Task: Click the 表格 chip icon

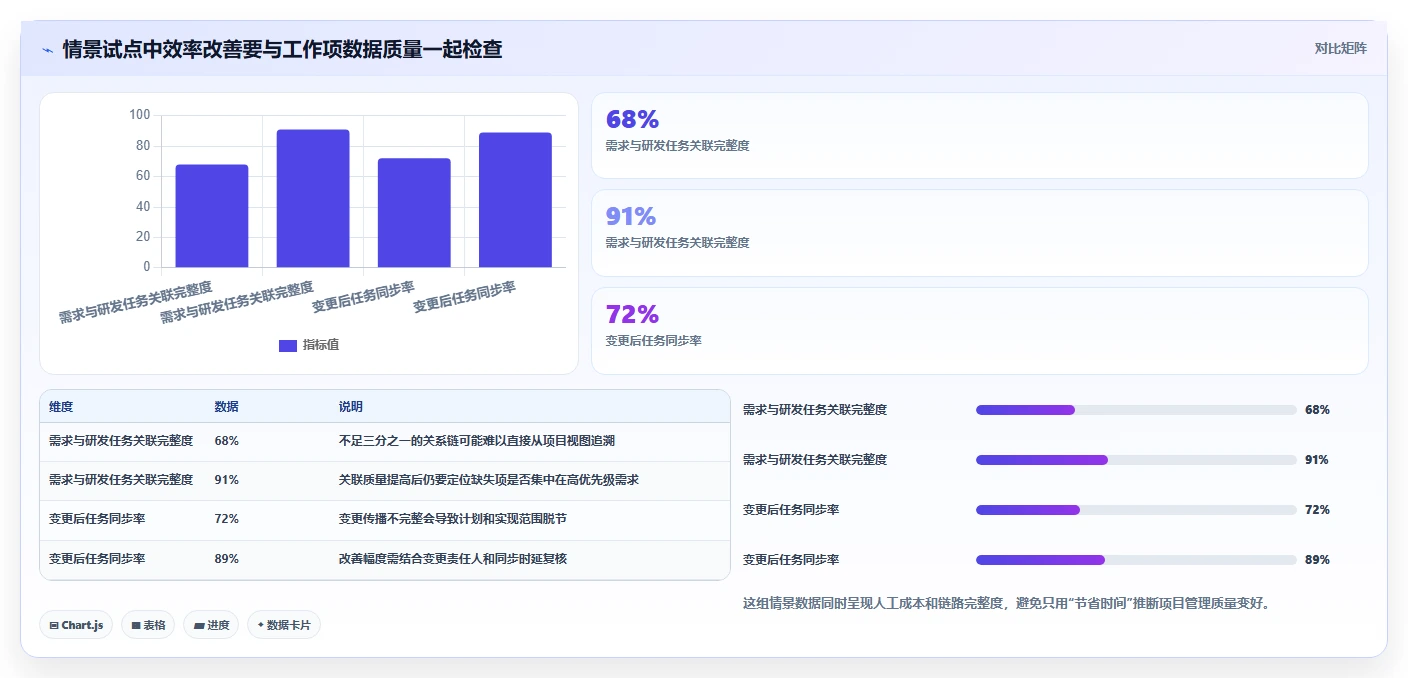Action: click(136, 625)
